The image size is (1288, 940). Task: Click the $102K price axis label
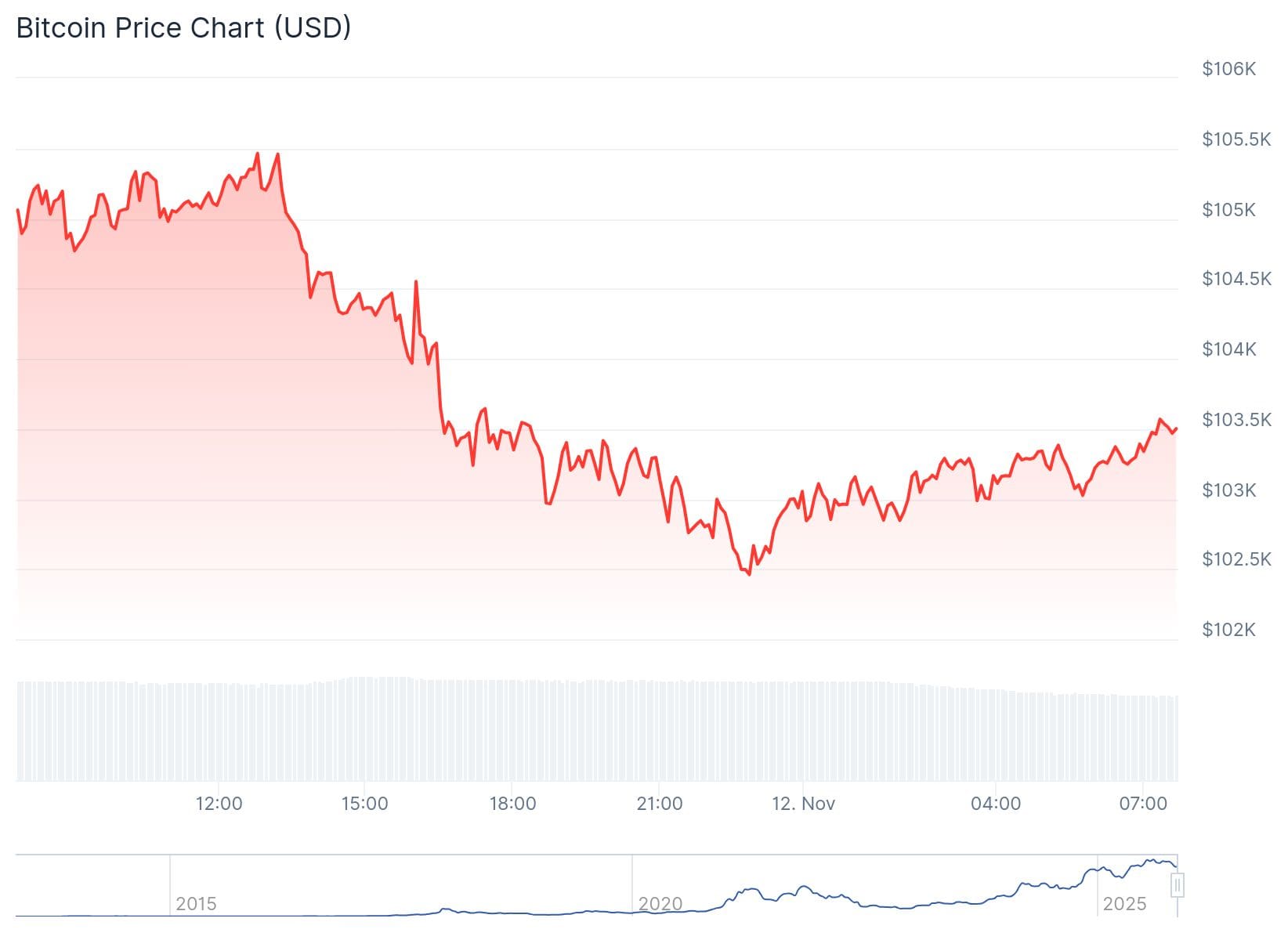(x=1228, y=630)
